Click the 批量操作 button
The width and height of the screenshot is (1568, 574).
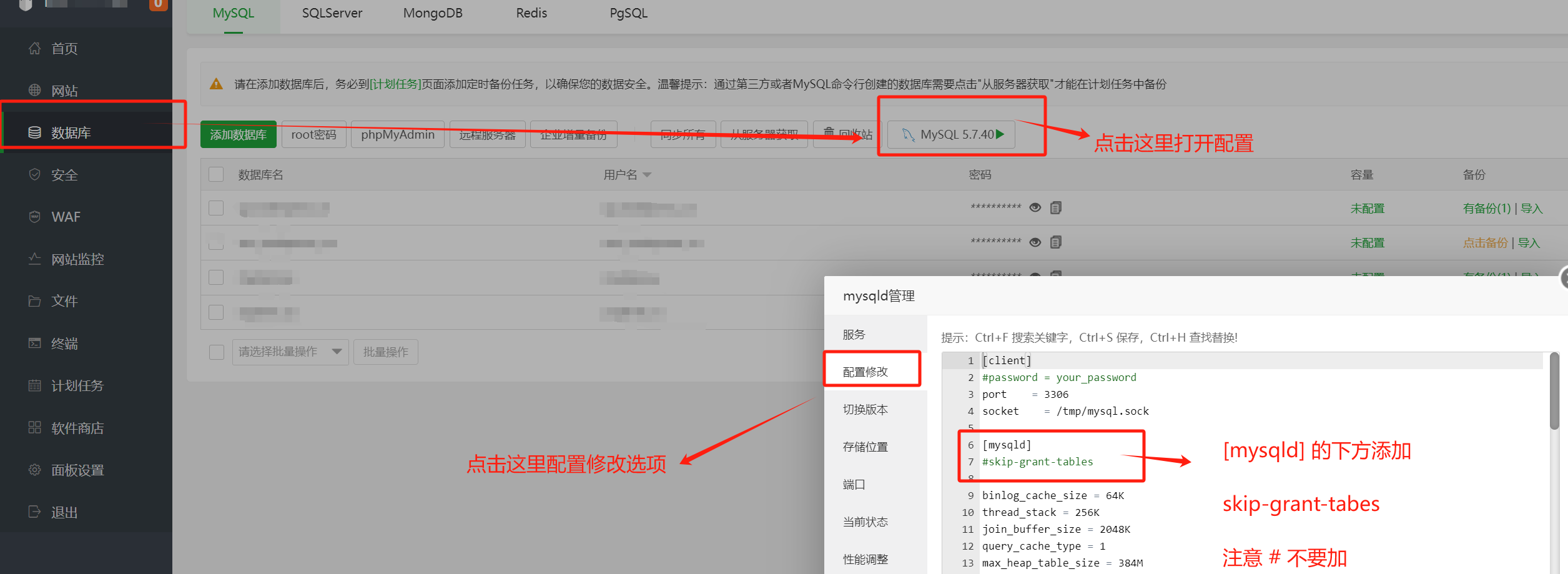coord(386,352)
